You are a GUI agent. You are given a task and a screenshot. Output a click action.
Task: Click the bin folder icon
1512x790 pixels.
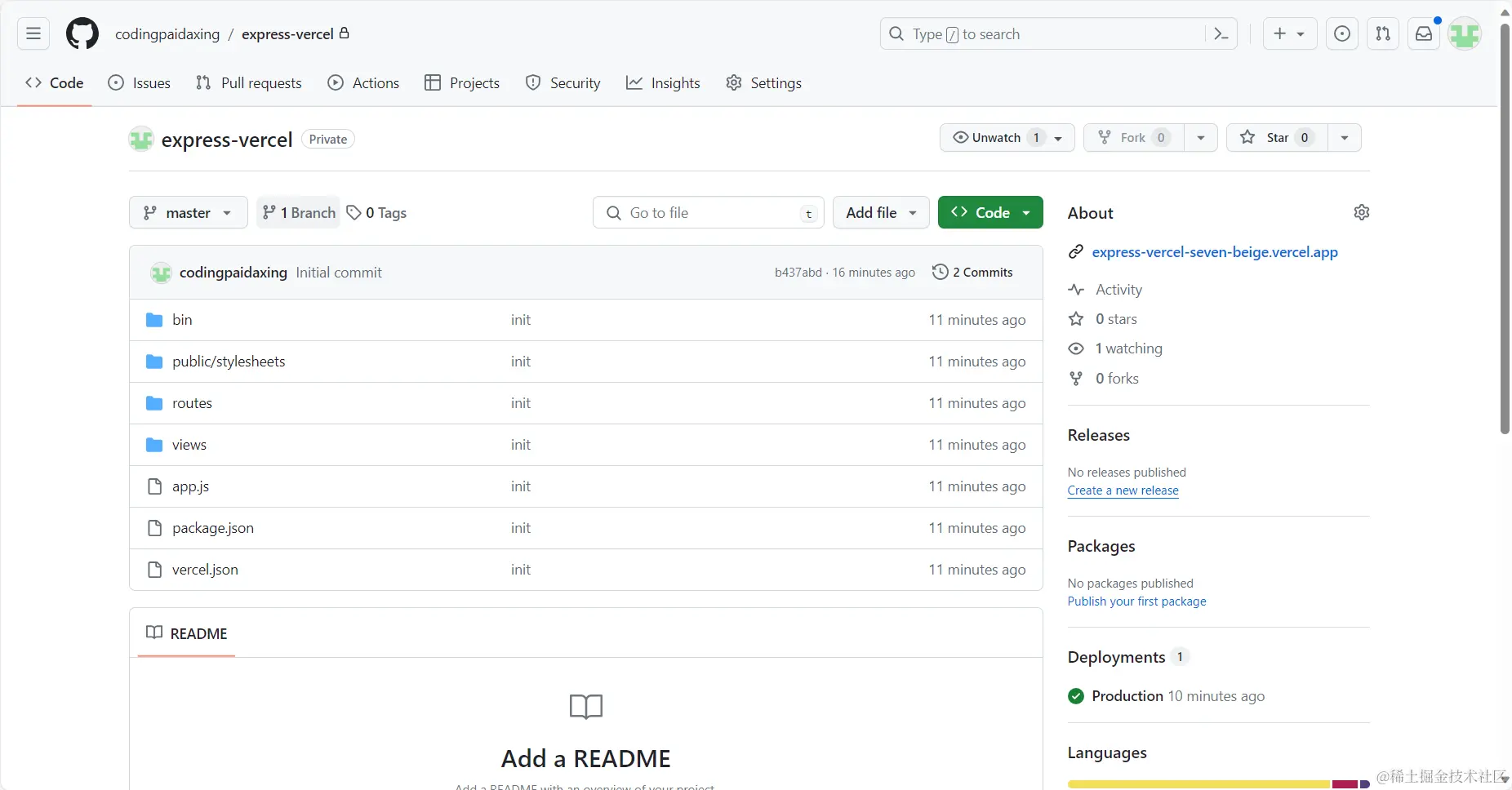click(154, 320)
